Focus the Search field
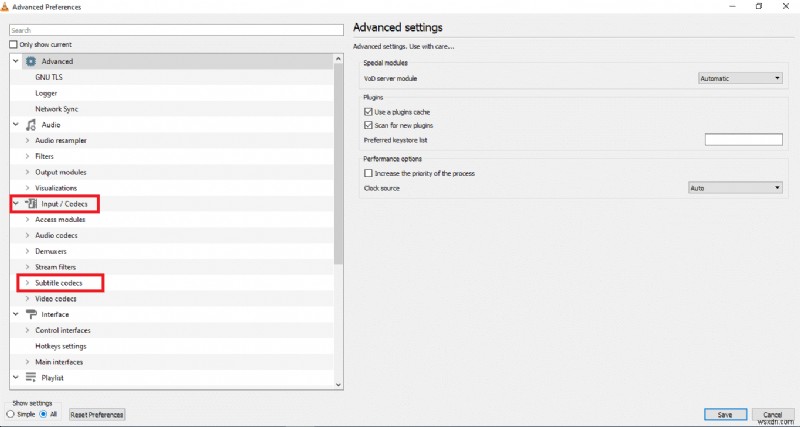The width and height of the screenshot is (800, 427). [x=176, y=30]
